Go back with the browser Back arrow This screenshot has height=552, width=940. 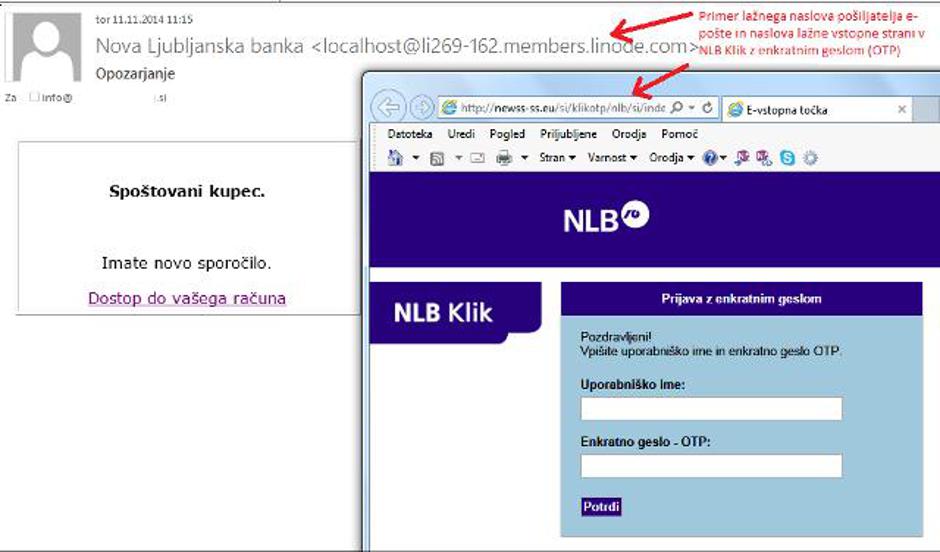tap(388, 108)
